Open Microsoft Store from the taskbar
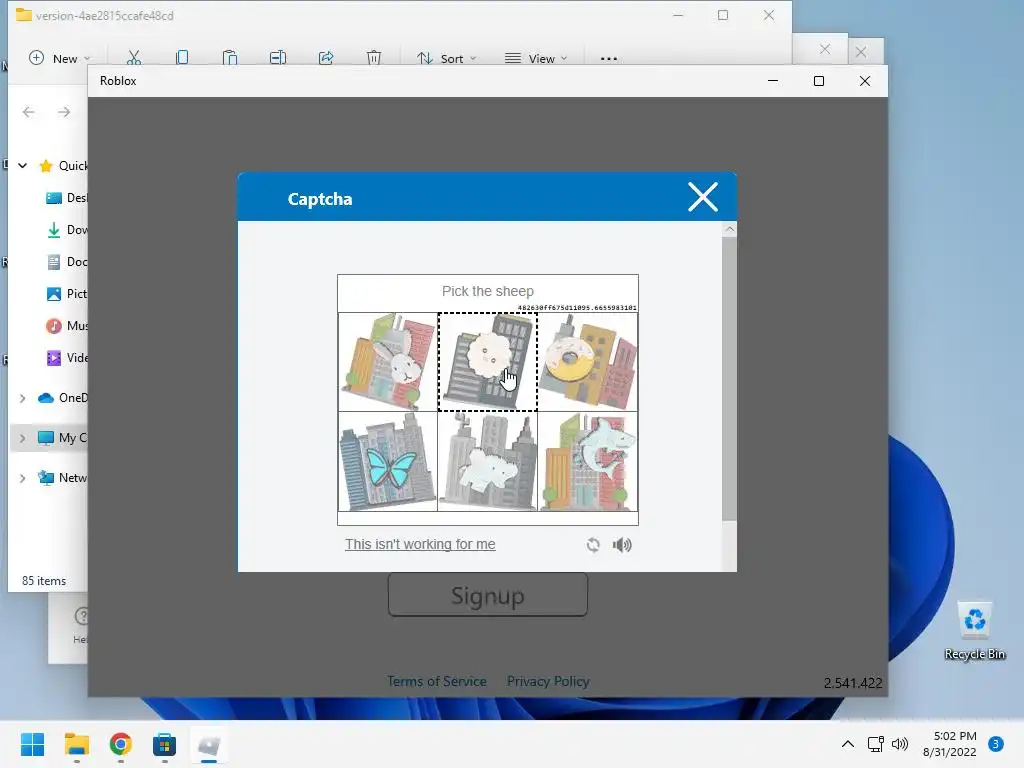 [x=165, y=744]
